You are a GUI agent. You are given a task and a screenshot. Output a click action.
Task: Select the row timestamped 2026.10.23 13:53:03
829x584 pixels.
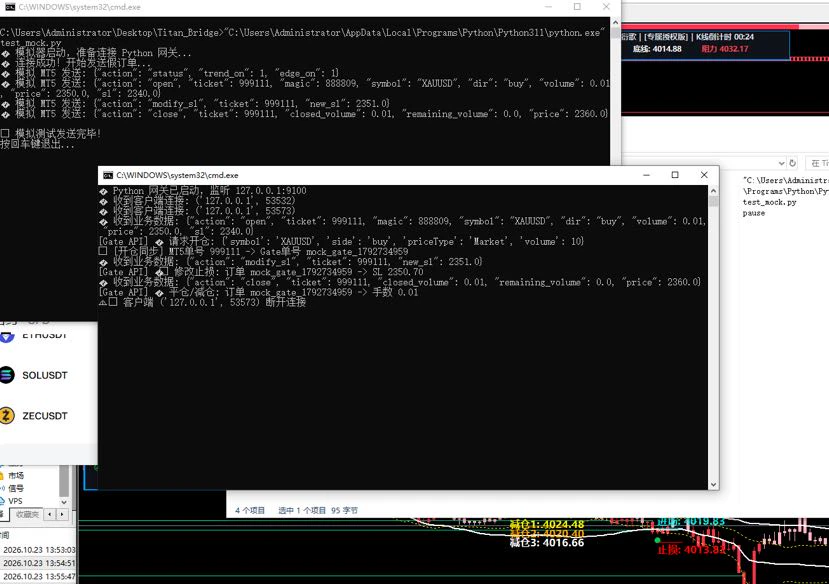[x=38, y=550]
